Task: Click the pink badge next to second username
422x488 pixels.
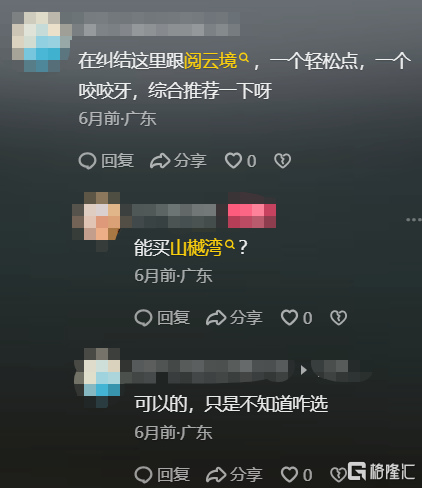Action: click(252, 216)
